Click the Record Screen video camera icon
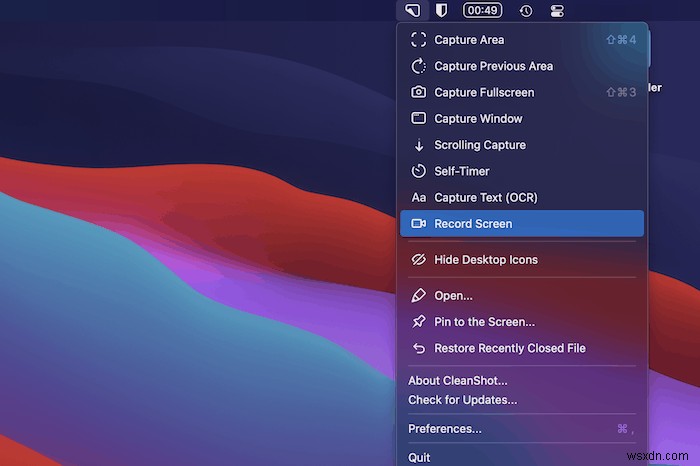 point(418,223)
